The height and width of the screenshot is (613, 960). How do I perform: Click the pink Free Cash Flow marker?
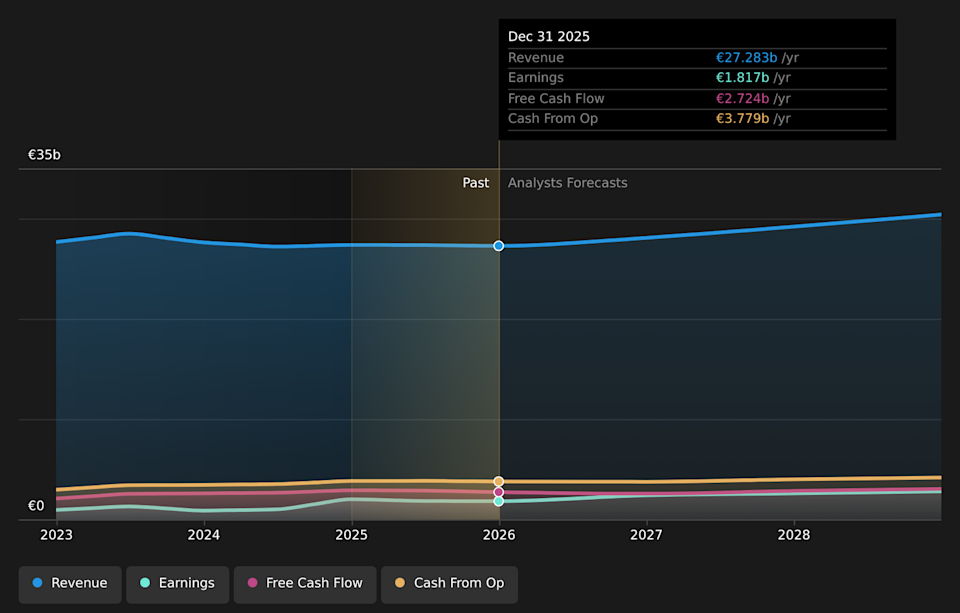click(498, 492)
